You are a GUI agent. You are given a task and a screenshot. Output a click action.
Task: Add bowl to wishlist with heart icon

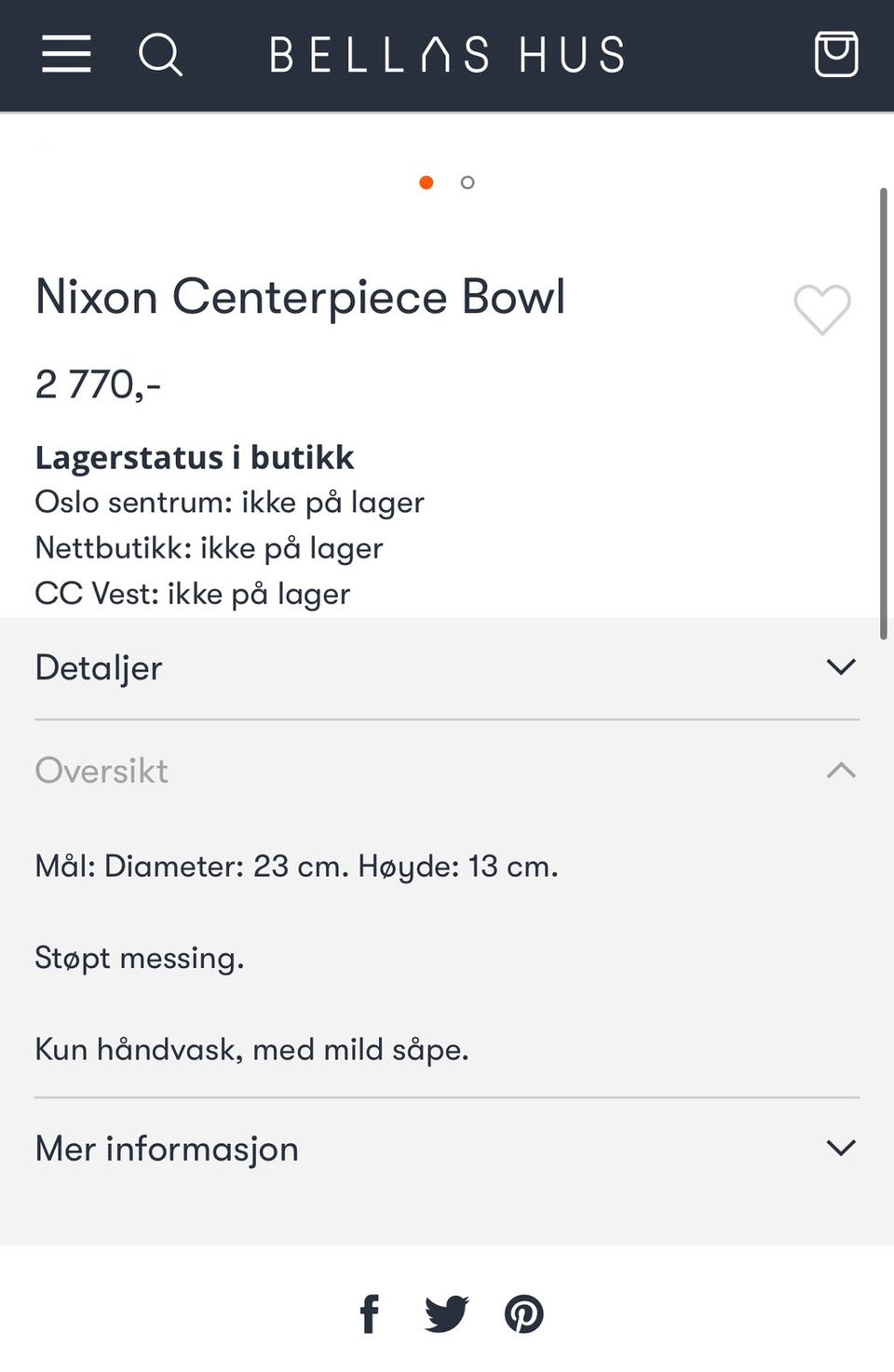tap(821, 309)
